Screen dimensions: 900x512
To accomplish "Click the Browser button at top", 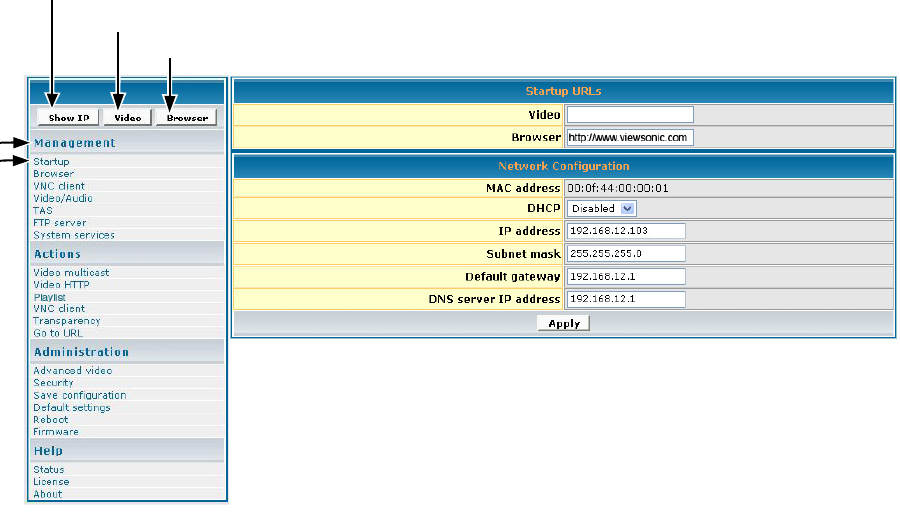I will 187,118.
